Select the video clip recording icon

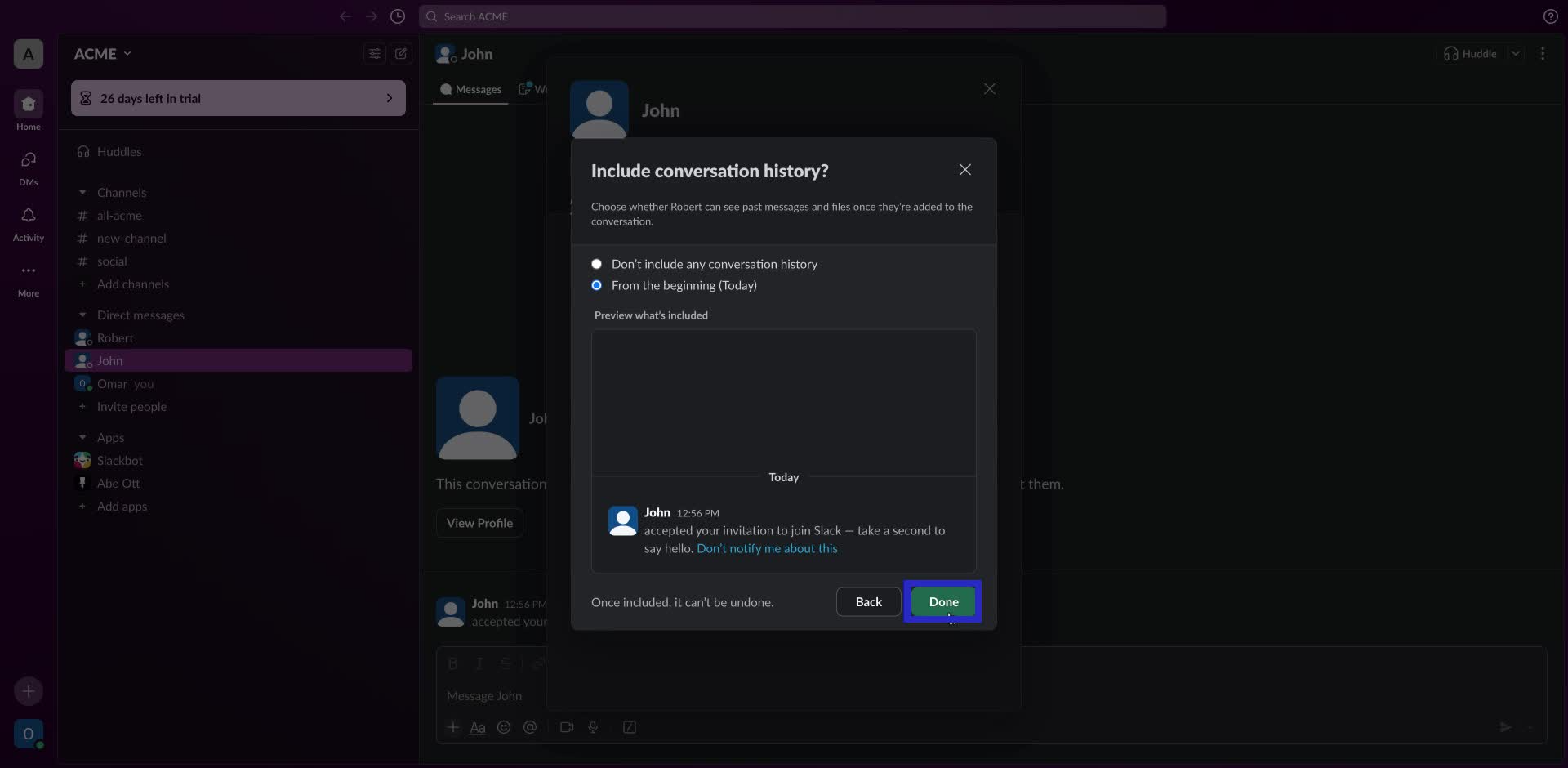click(x=567, y=727)
